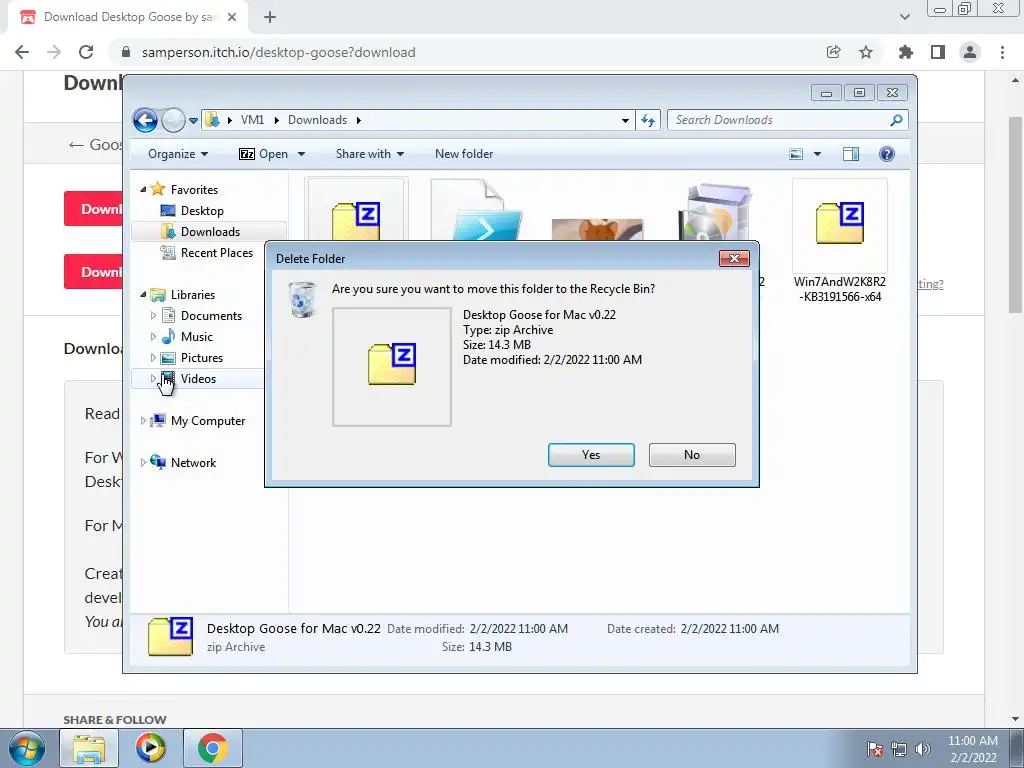Click the Pictures library icon
Screen dimensions: 1024x768
168,358
